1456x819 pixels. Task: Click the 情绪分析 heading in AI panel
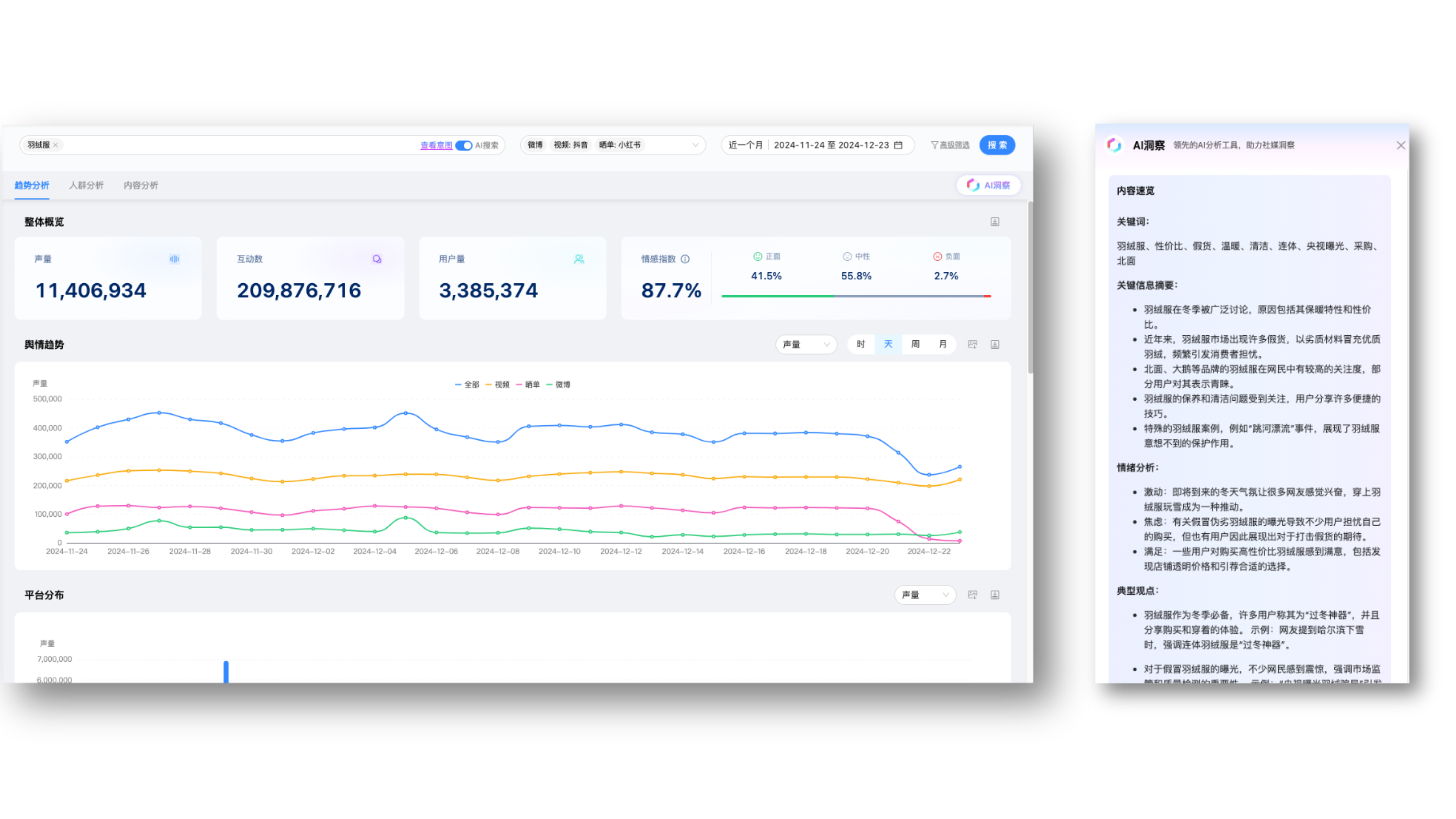tap(1137, 468)
